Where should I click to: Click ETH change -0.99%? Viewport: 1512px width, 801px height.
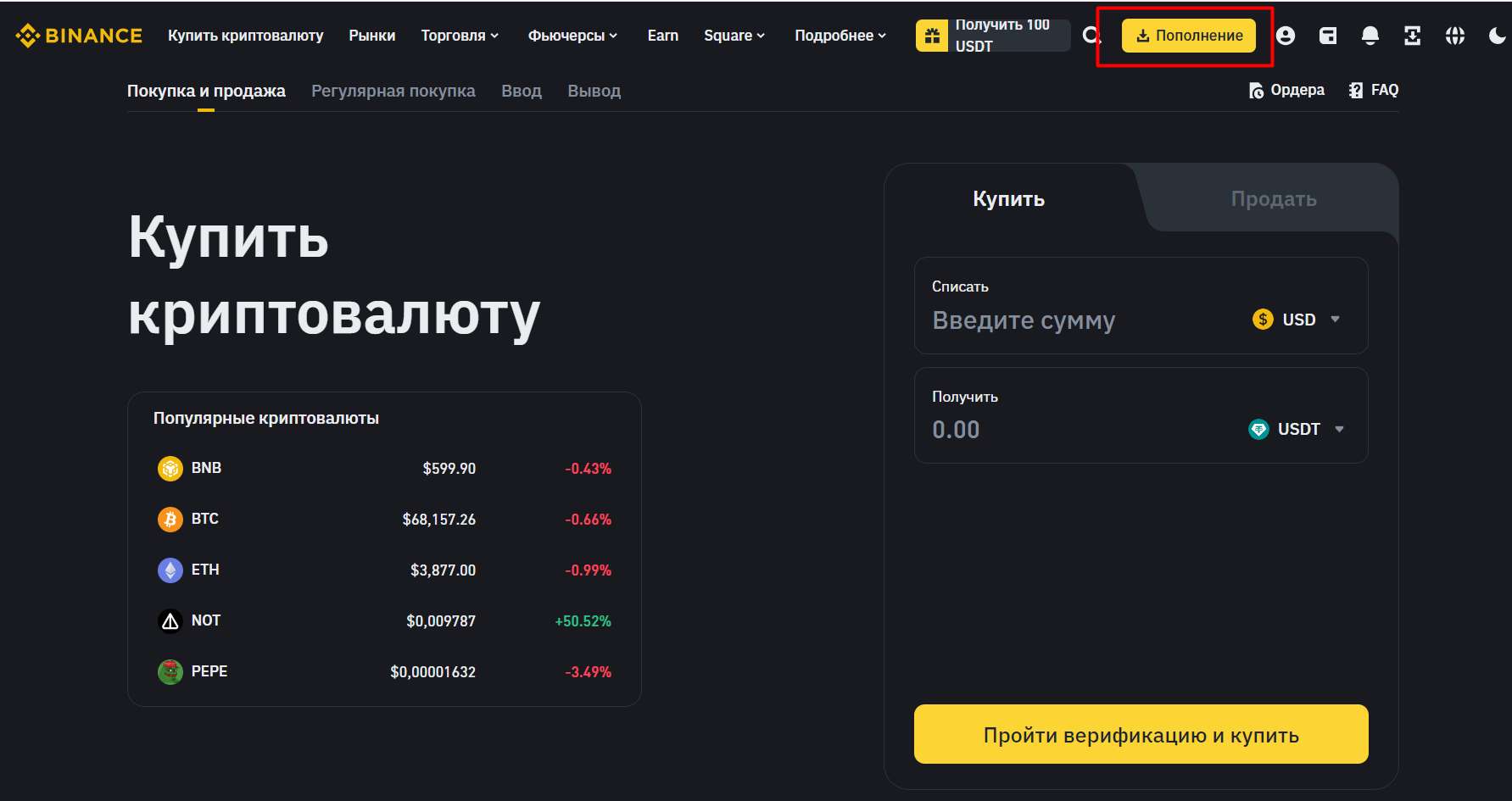pyautogui.click(x=589, y=570)
